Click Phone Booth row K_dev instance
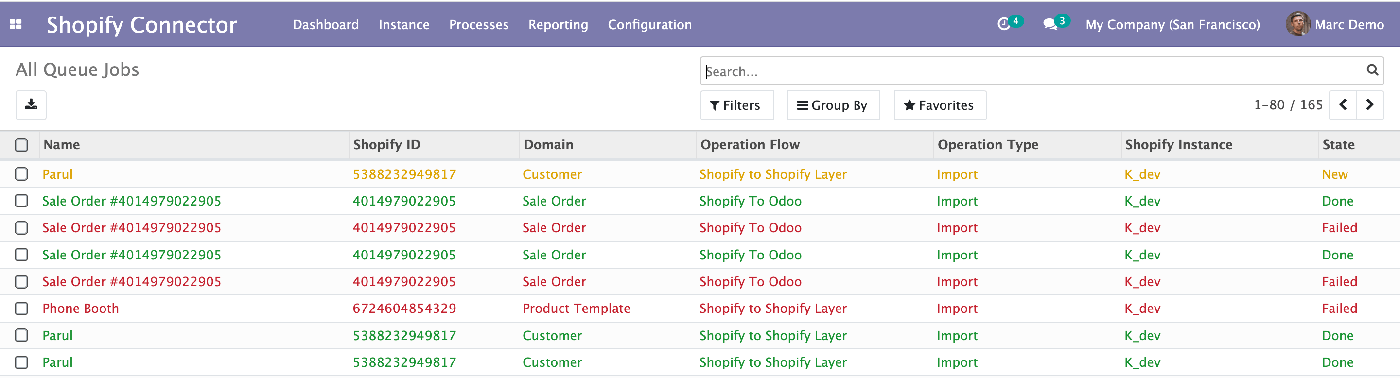Viewport: 1400px width, 378px height. click(x=1142, y=308)
